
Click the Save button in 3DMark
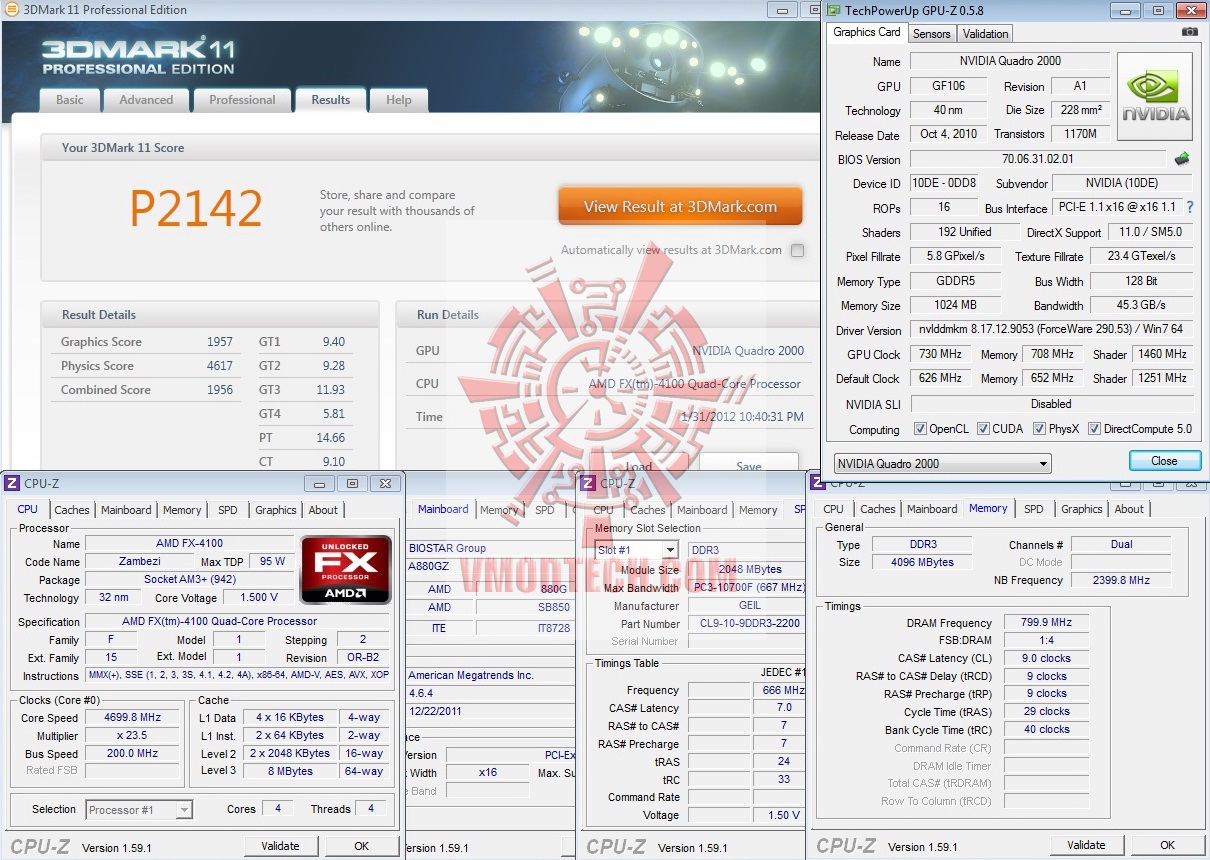click(748, 464)
